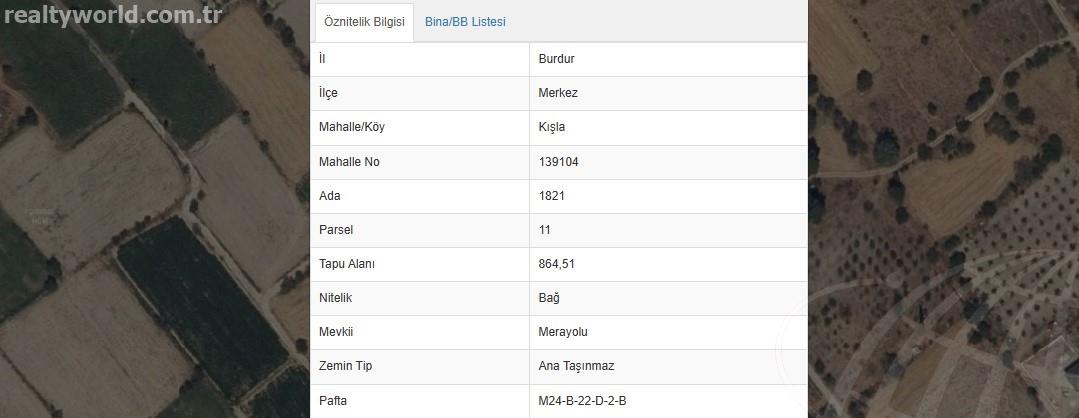The height and width of the screenshot is (418, 1079).
Task: Select the Ana Taşınmaz value
Action: [576, 366]
